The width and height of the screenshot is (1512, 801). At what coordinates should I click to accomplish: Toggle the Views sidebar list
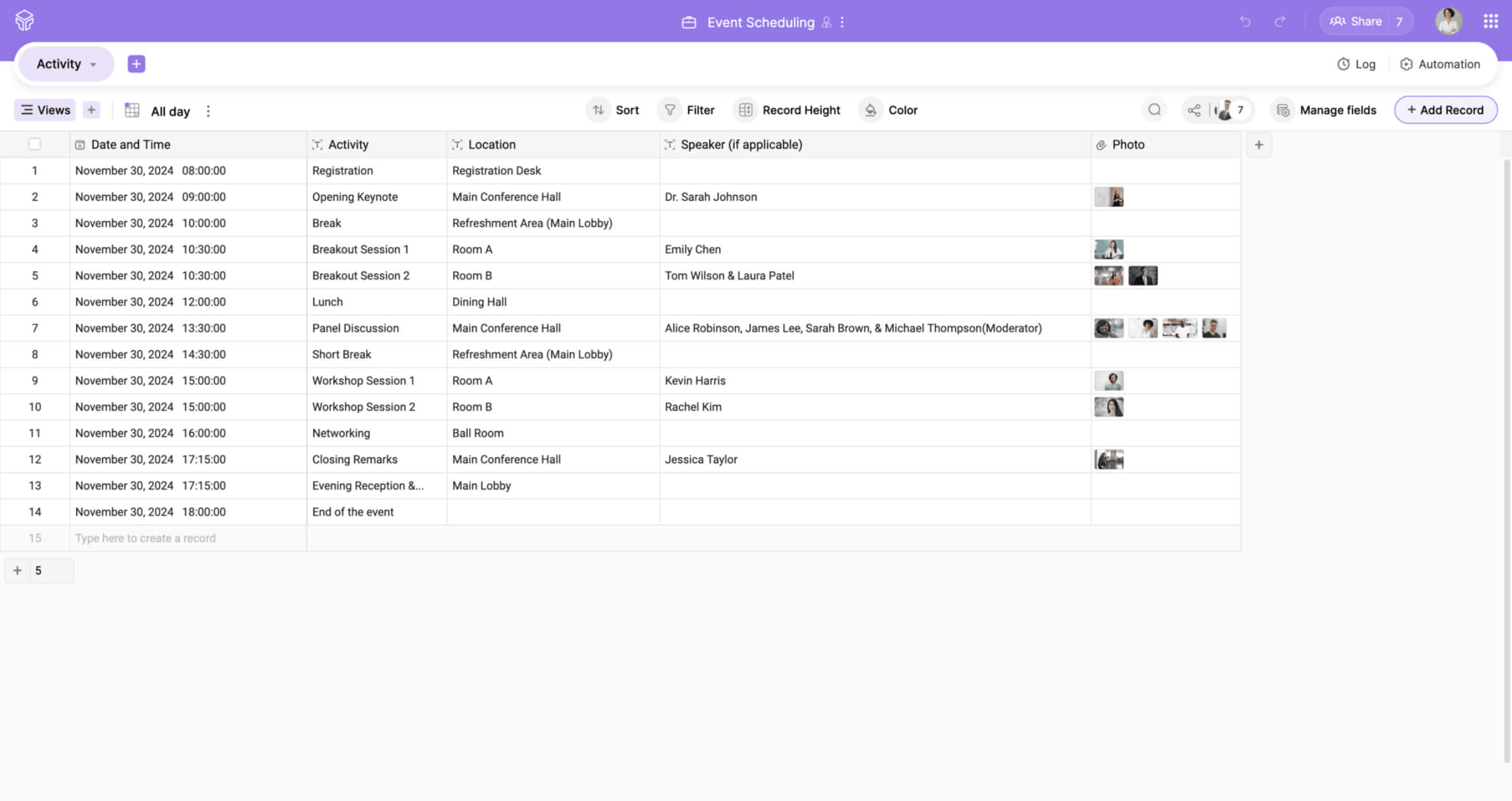pos(45,110)
